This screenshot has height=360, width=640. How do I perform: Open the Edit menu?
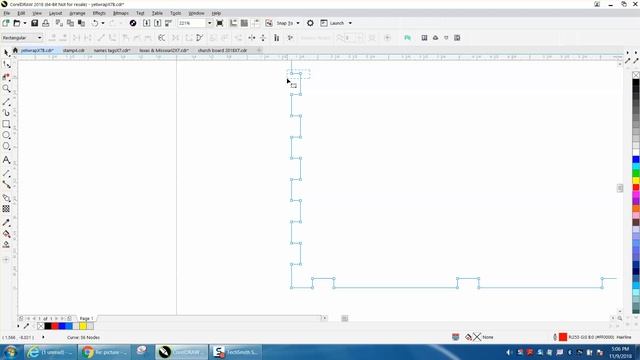(21, 13)
